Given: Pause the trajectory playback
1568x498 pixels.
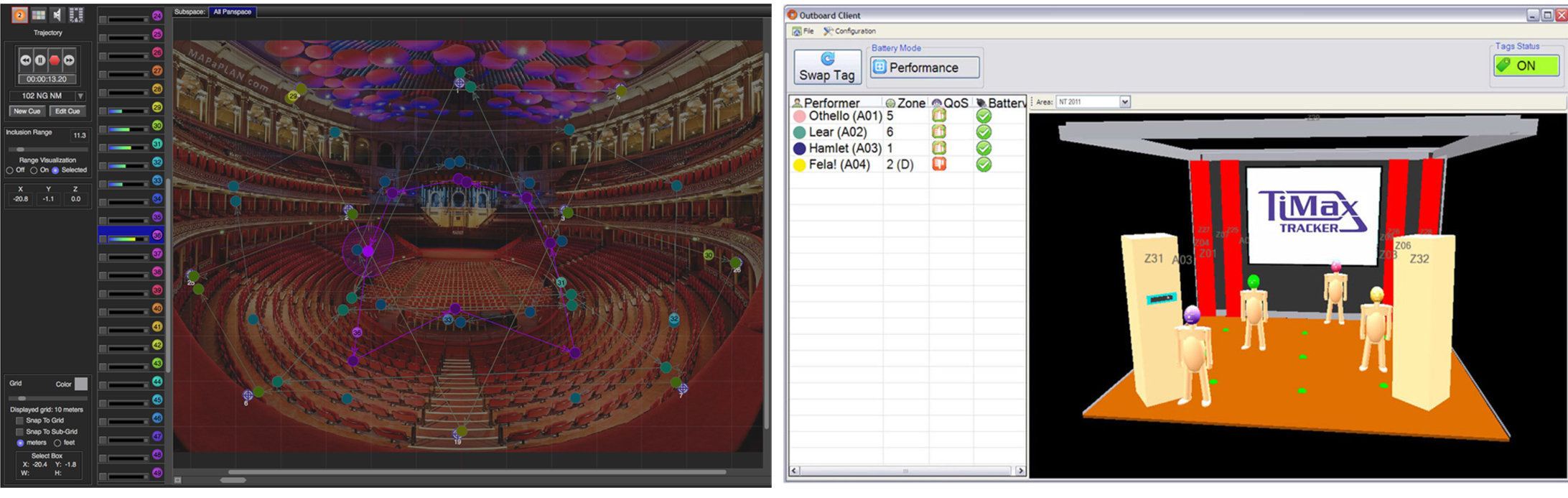Looking at the screenshot, I should (40, 60).
